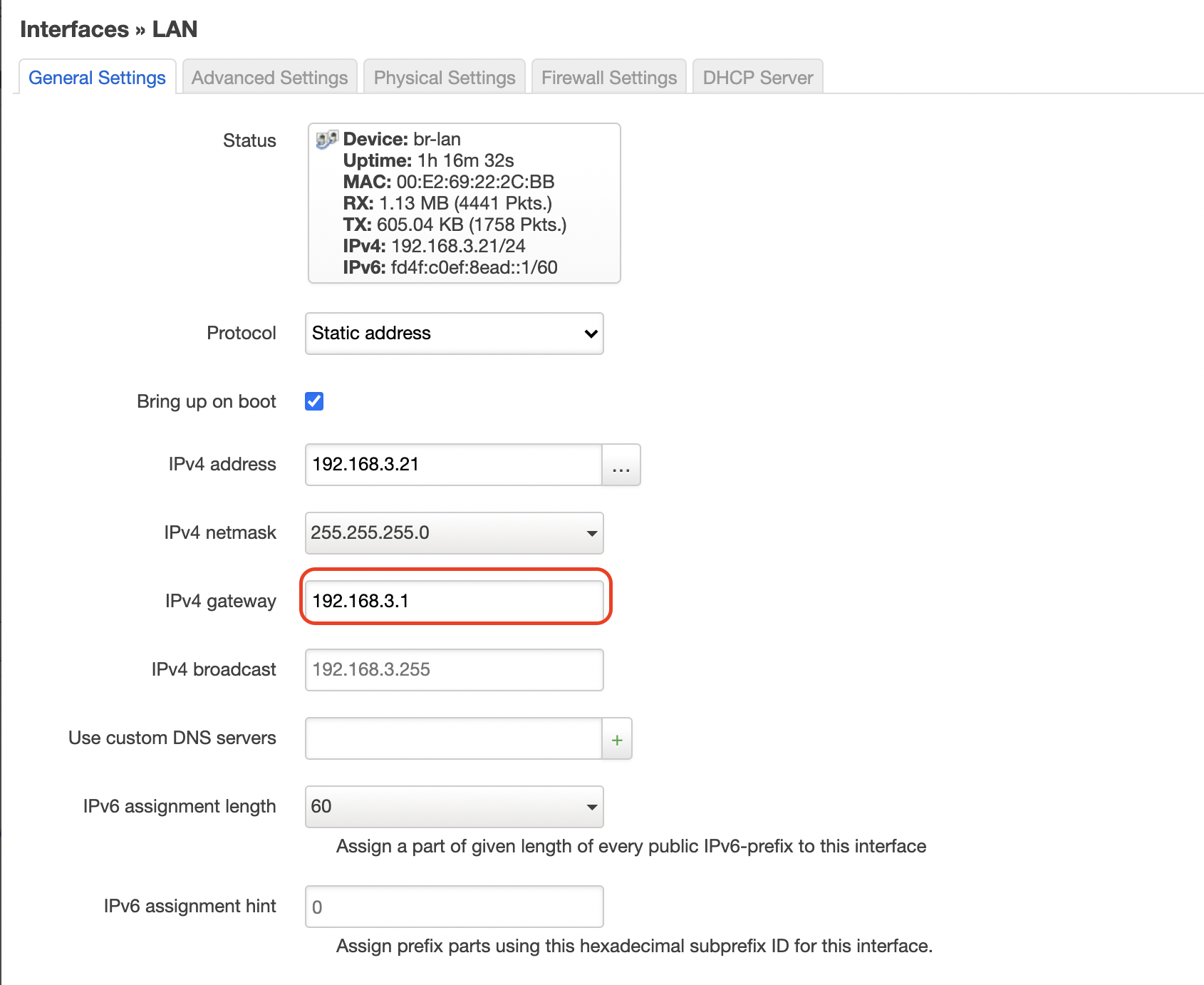Open the IPv6 assignment length dropdown
This screenshot has height=985, width=1204.
point(455,807)
